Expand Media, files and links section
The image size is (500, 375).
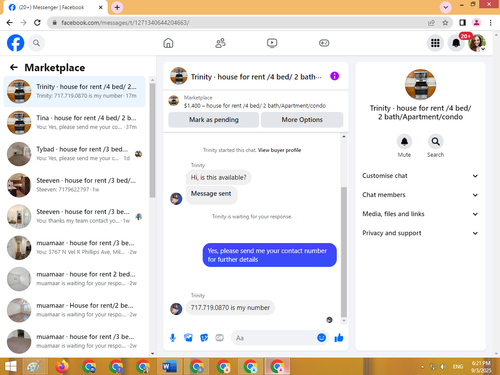coord(420,214)
